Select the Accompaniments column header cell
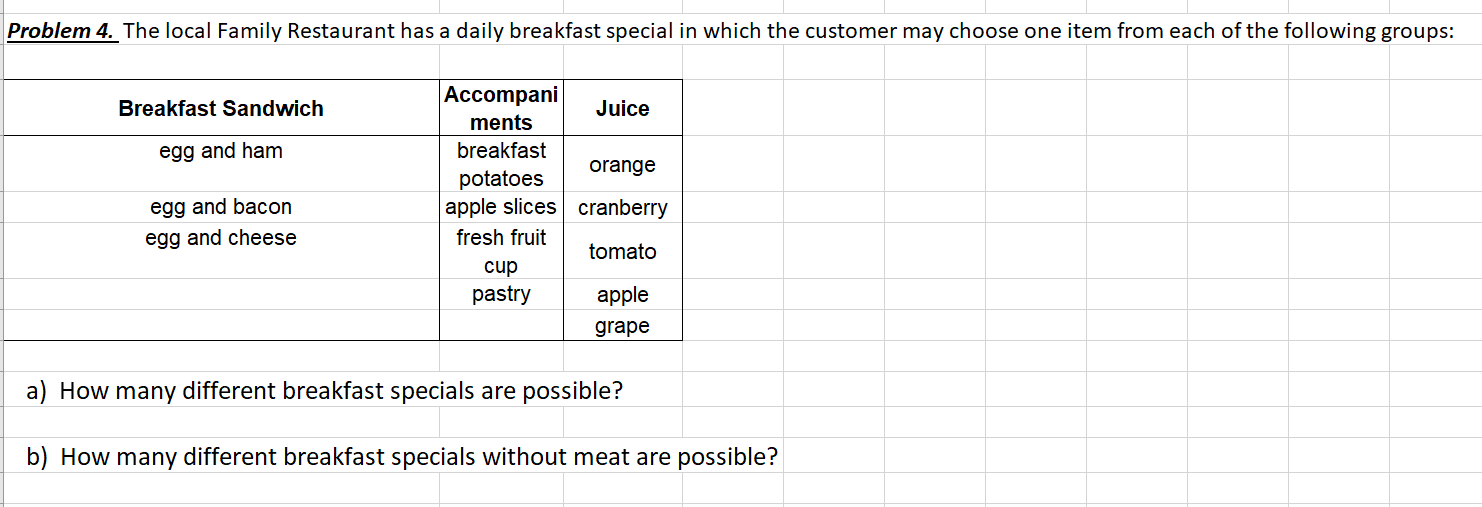Viewport: 1482px width, 507px height. pyautogui.click(x=501, y=109)
